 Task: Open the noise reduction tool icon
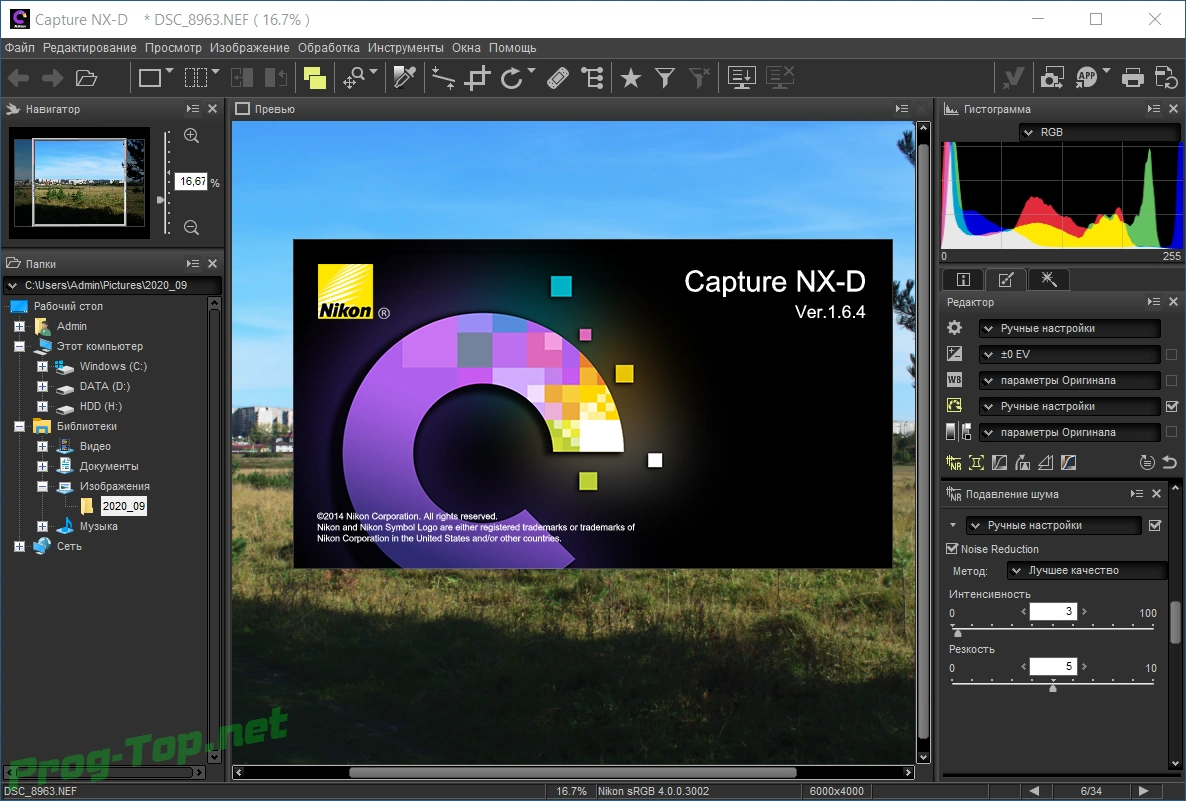[x=954, y=463]
